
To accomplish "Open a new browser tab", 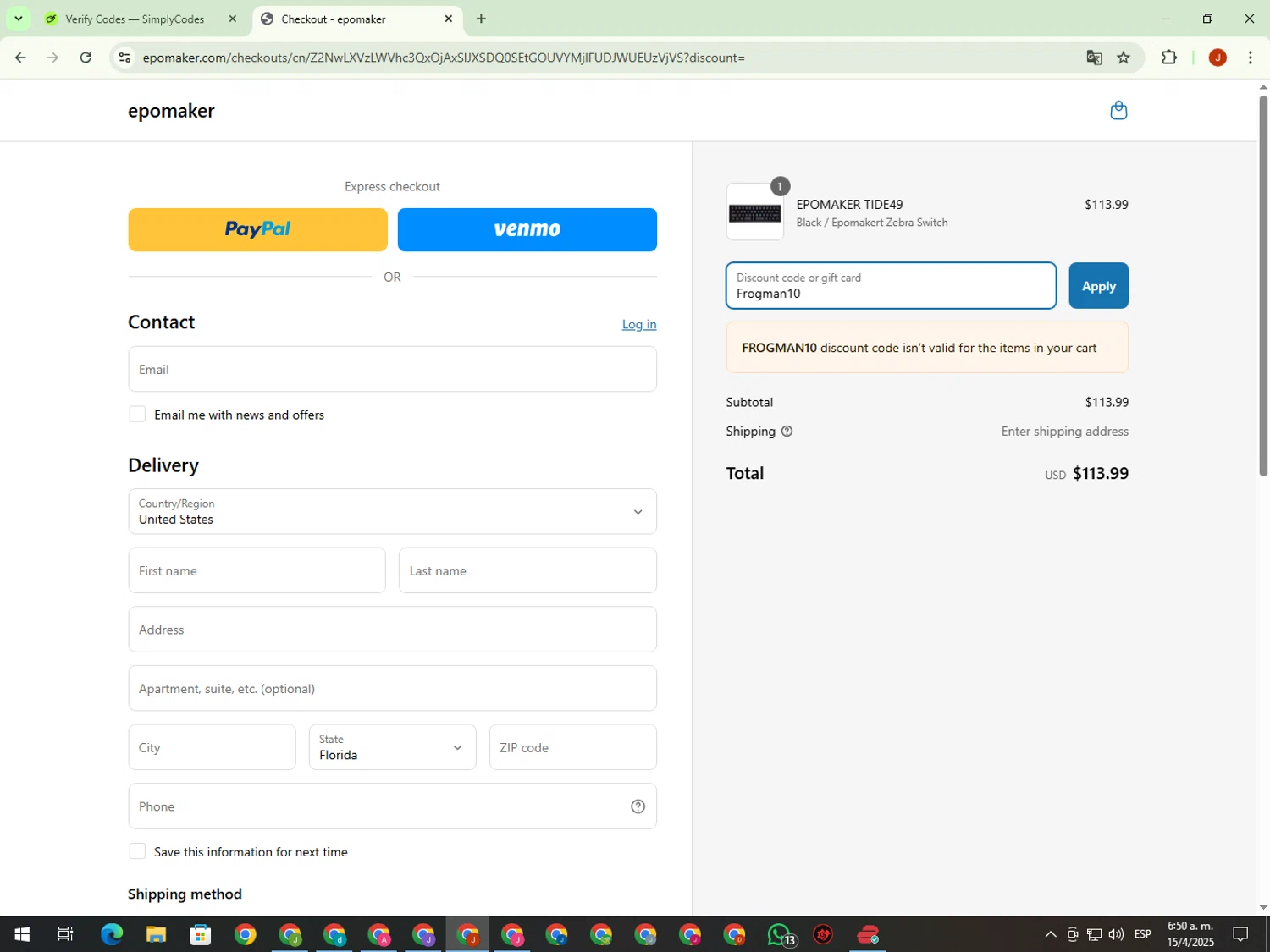I will (x=481, y=19).
